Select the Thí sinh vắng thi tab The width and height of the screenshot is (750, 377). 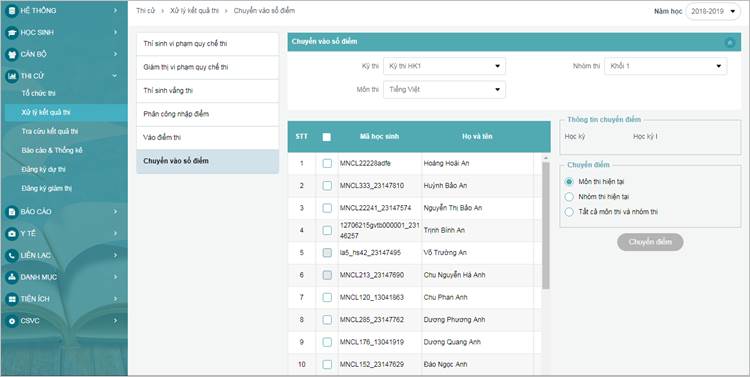point(208,91)
